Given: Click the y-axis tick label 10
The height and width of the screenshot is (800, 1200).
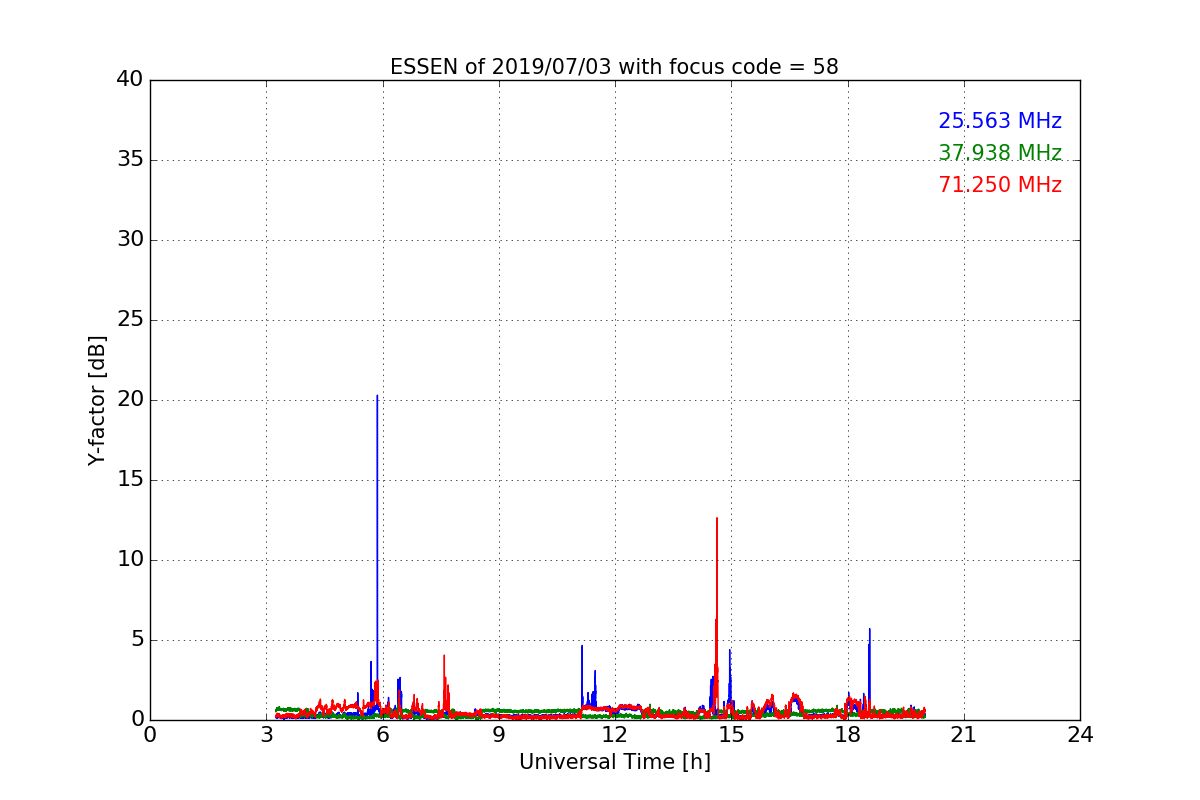Looking at the screenshot, I should point(129,560).
